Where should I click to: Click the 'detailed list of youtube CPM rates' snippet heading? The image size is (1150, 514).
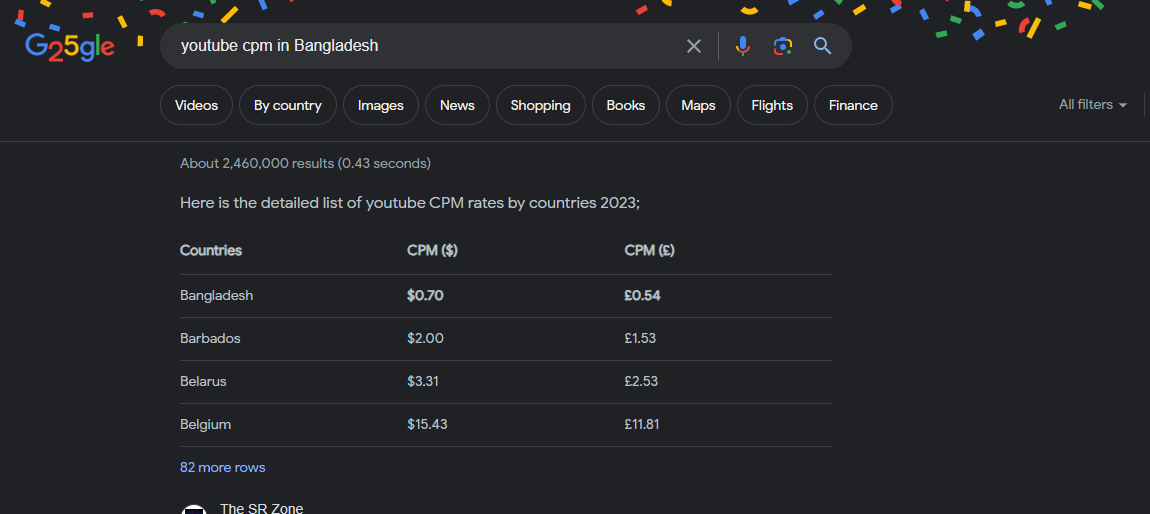point(410,203)
